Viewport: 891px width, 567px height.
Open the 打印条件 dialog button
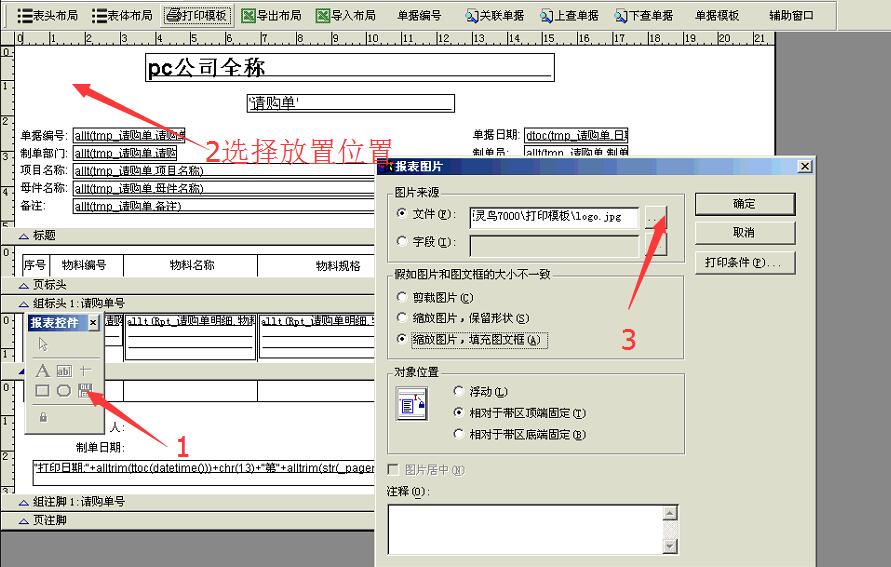tap(744, 262)
